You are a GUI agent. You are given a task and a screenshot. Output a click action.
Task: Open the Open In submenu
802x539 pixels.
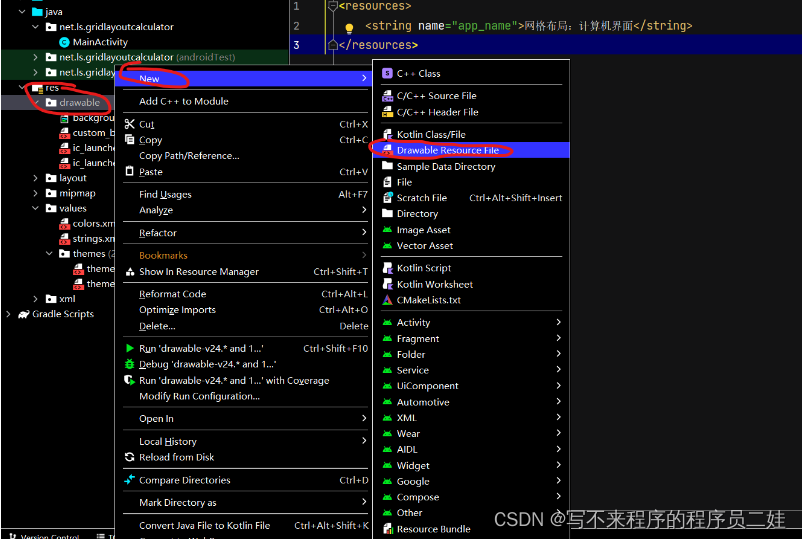245,418
